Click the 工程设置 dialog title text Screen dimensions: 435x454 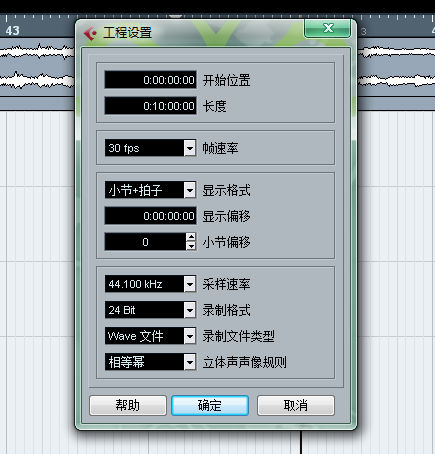(127, 33)
